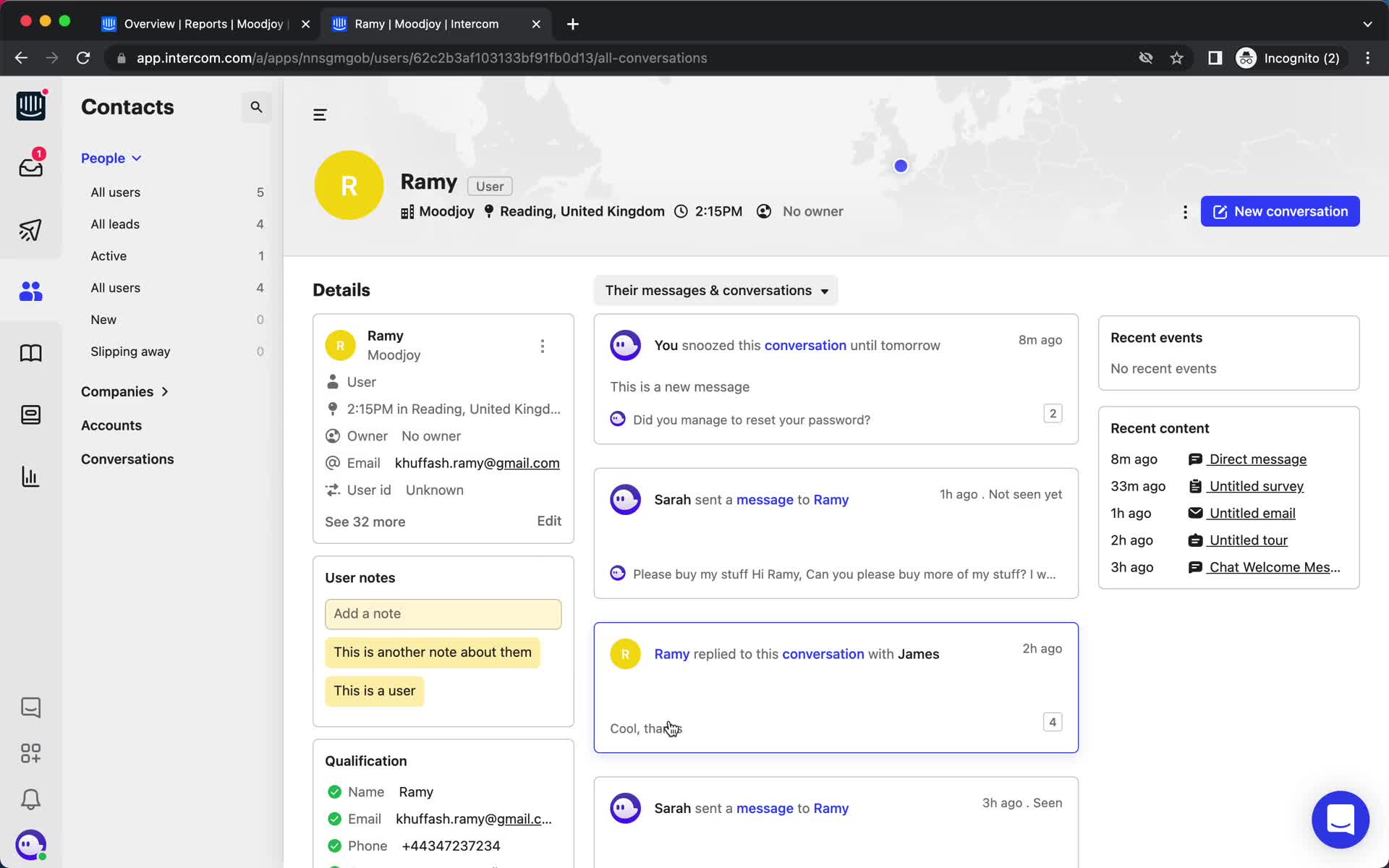Screen dimensions: 1389x868
Task: Open Ramy's conversation with James card
Action: point(836,687)
